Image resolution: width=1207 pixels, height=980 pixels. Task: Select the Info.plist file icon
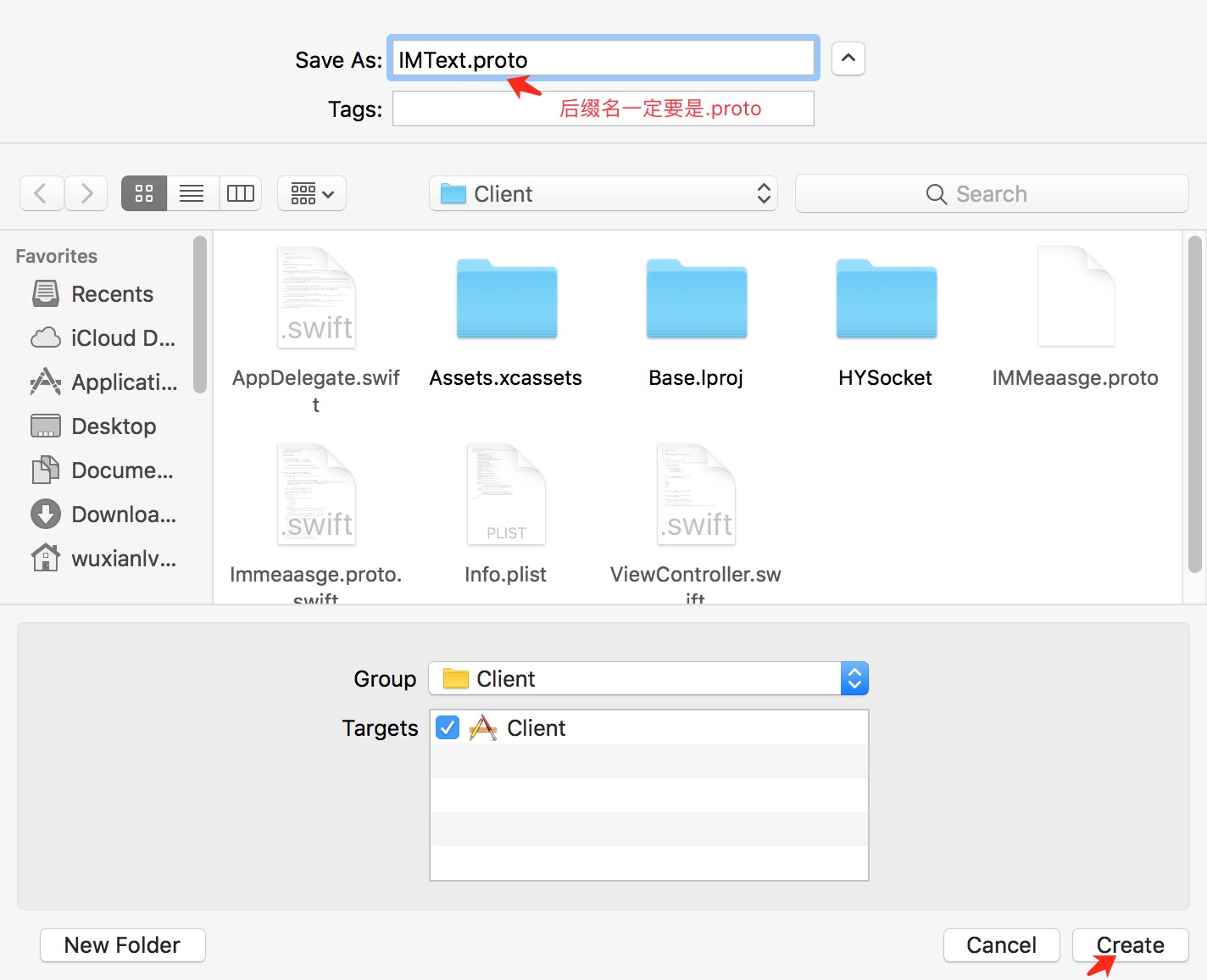point(506,493)
